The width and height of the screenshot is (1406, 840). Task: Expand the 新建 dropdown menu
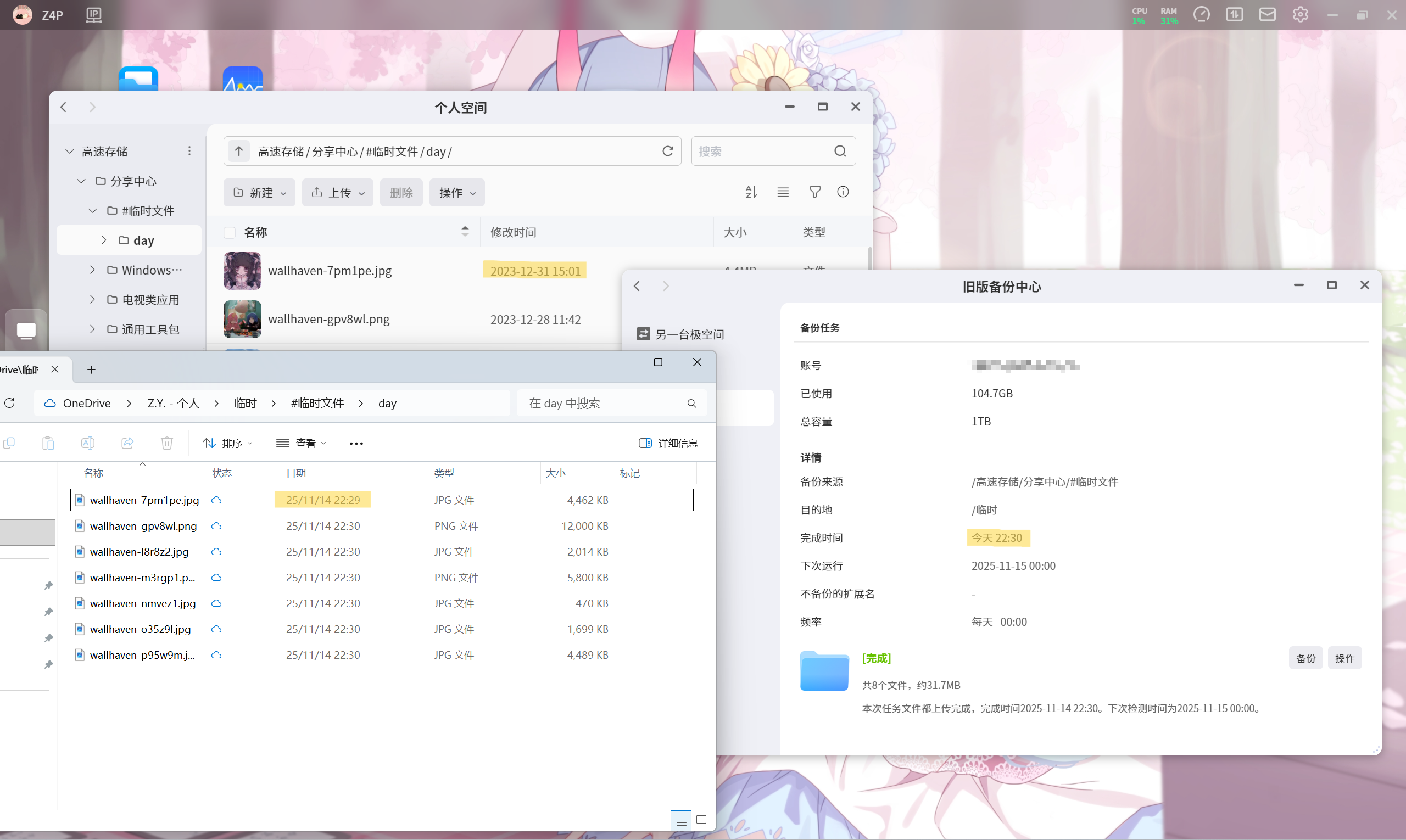click(259, 192)
